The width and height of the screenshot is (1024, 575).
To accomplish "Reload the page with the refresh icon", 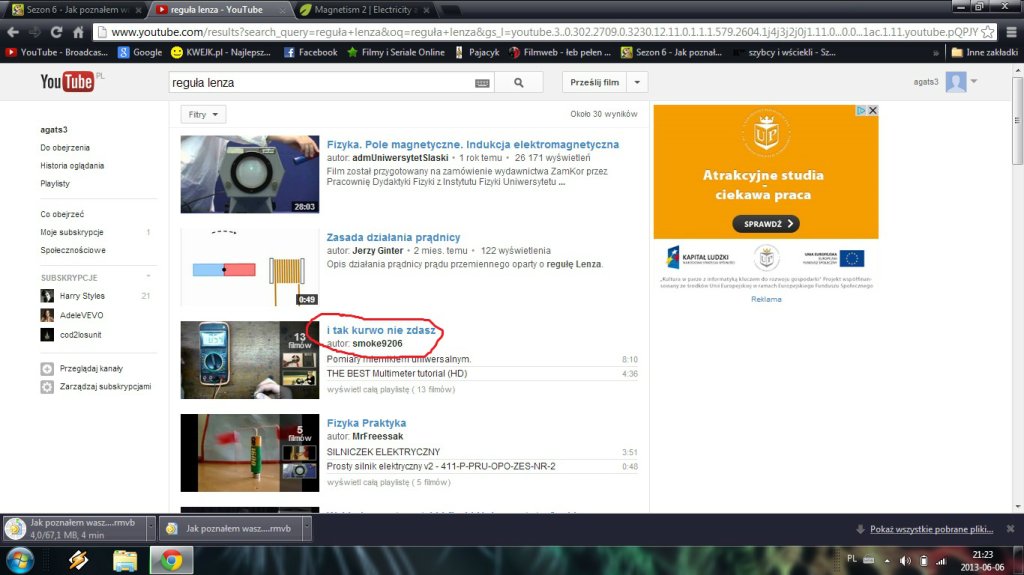I will [x=56, y=32].
